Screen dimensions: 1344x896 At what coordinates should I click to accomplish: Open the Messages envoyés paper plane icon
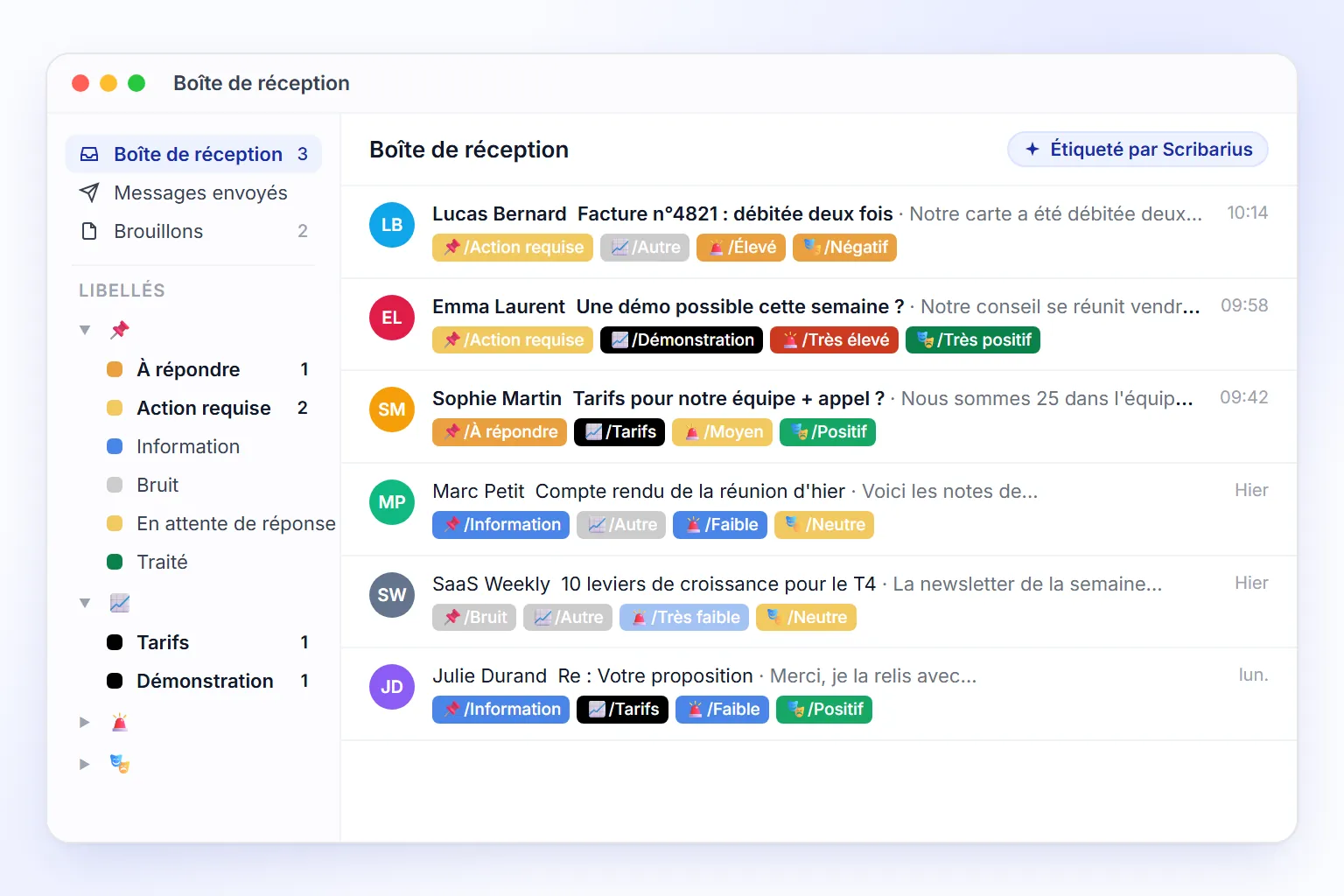pyautogui.click(x=89, y=192)
